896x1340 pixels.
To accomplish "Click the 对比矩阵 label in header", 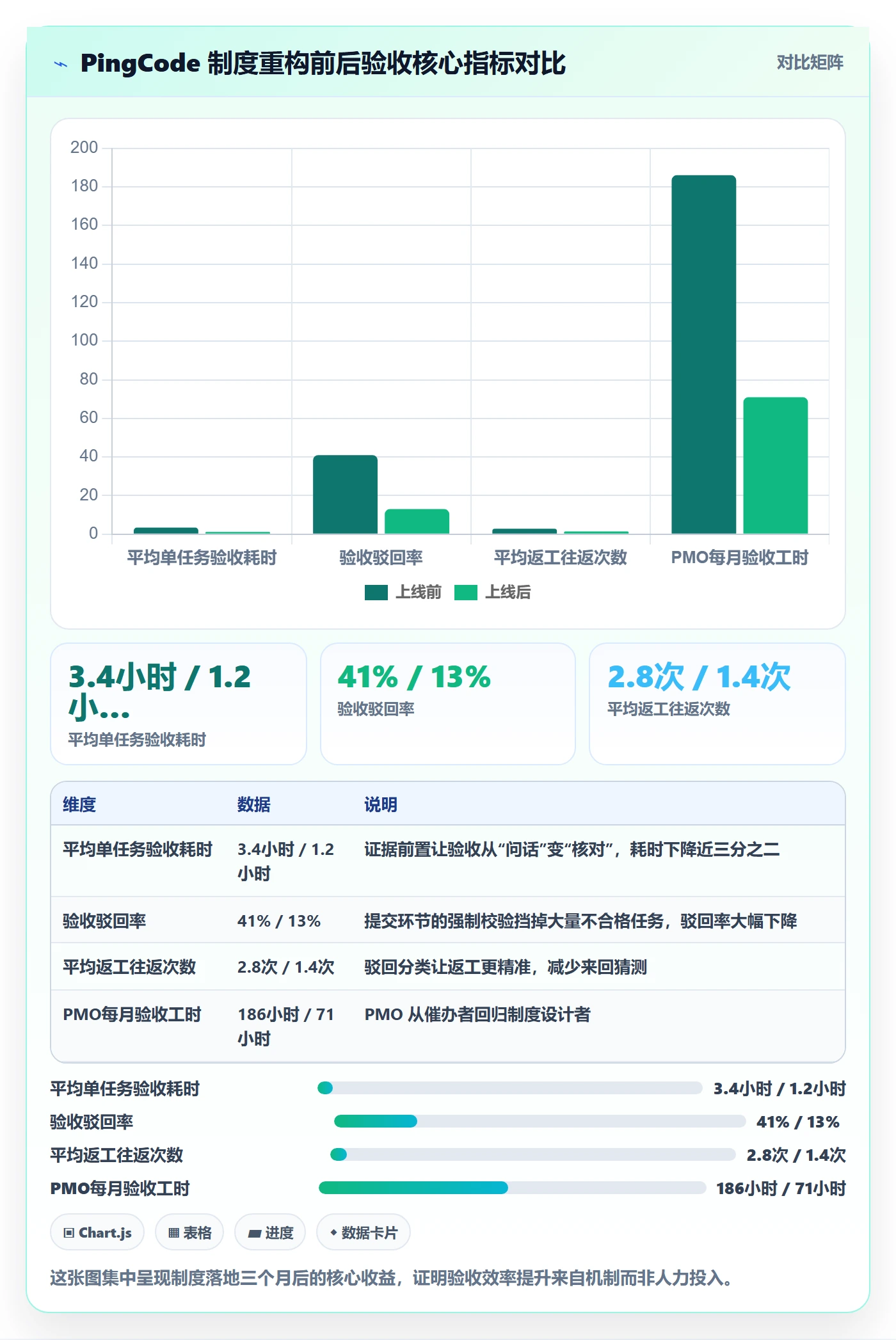I will point(810,63).
